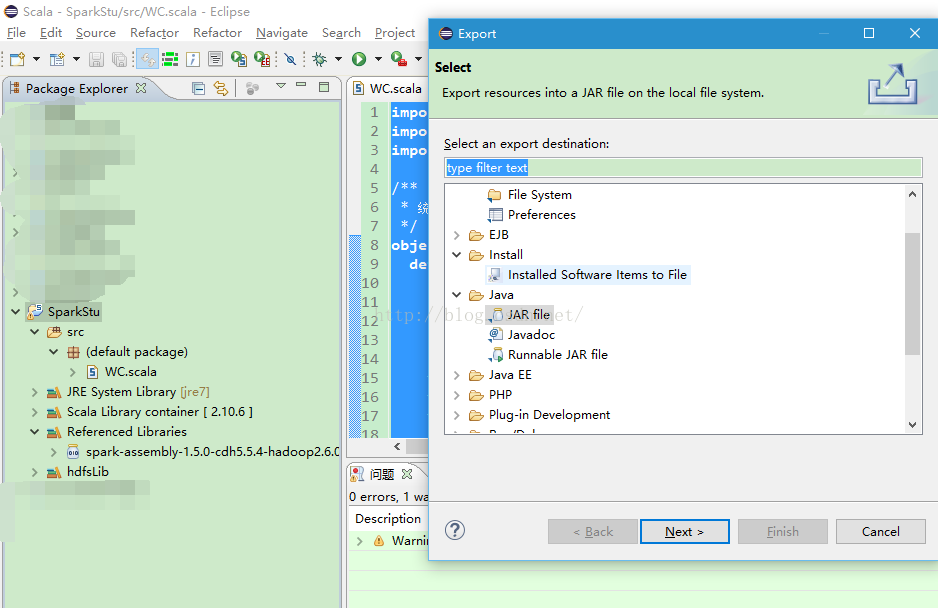Close the Package Explorer view tab
This screenshot has width=938, height=608.
(x=141, y=88)
